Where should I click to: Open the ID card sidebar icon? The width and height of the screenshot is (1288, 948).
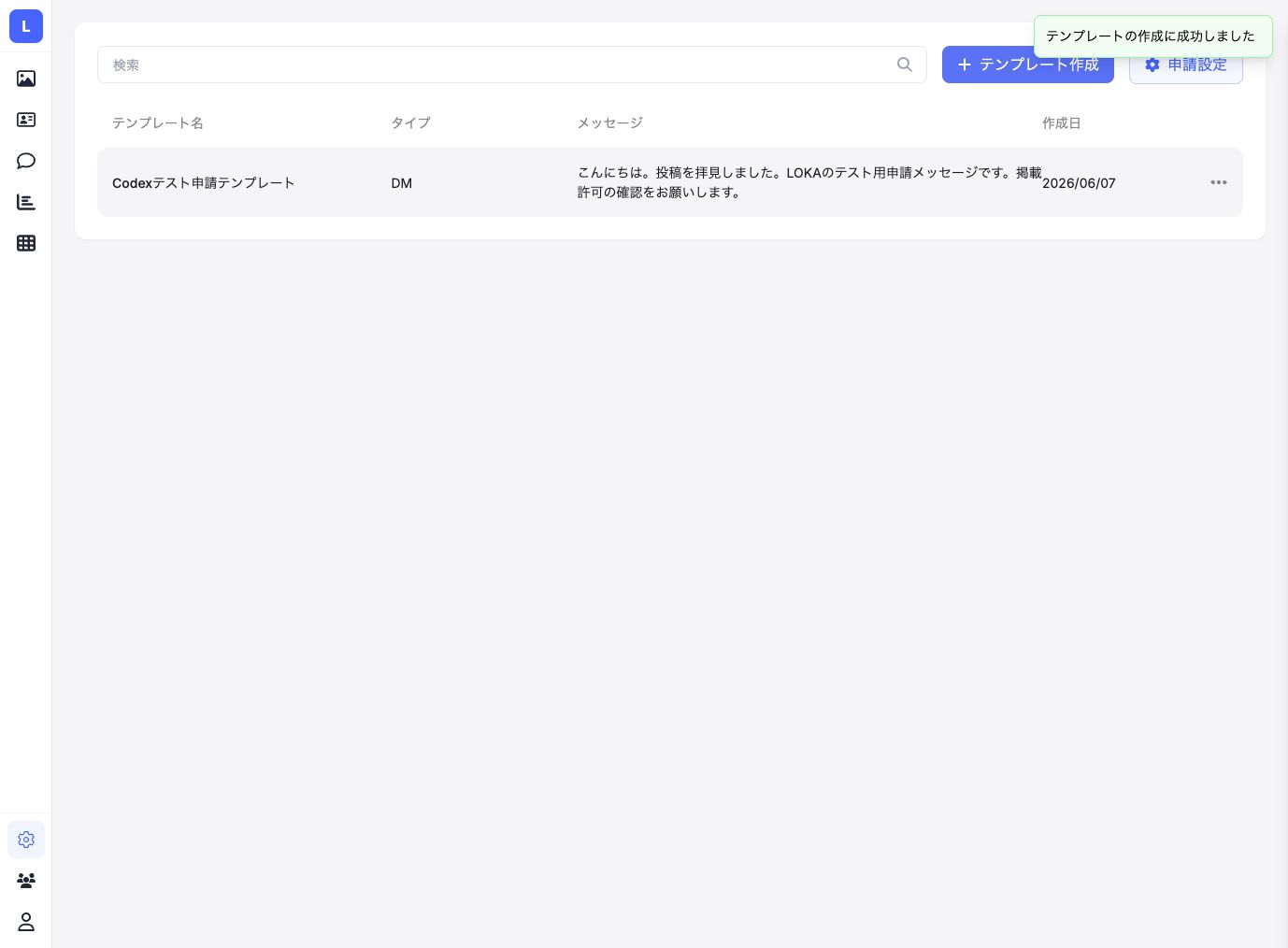26,120
